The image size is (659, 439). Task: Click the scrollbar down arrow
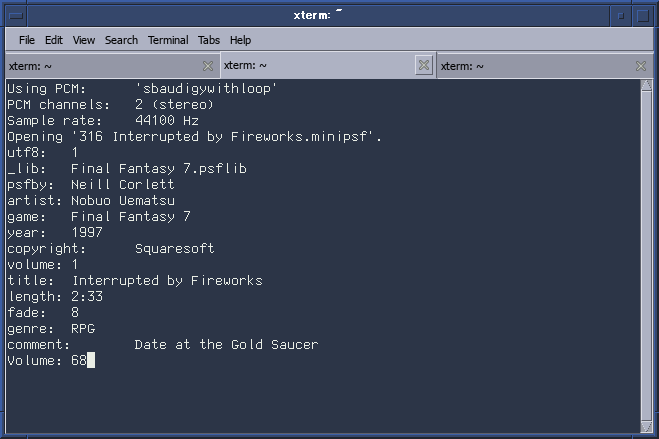(646, 426)
